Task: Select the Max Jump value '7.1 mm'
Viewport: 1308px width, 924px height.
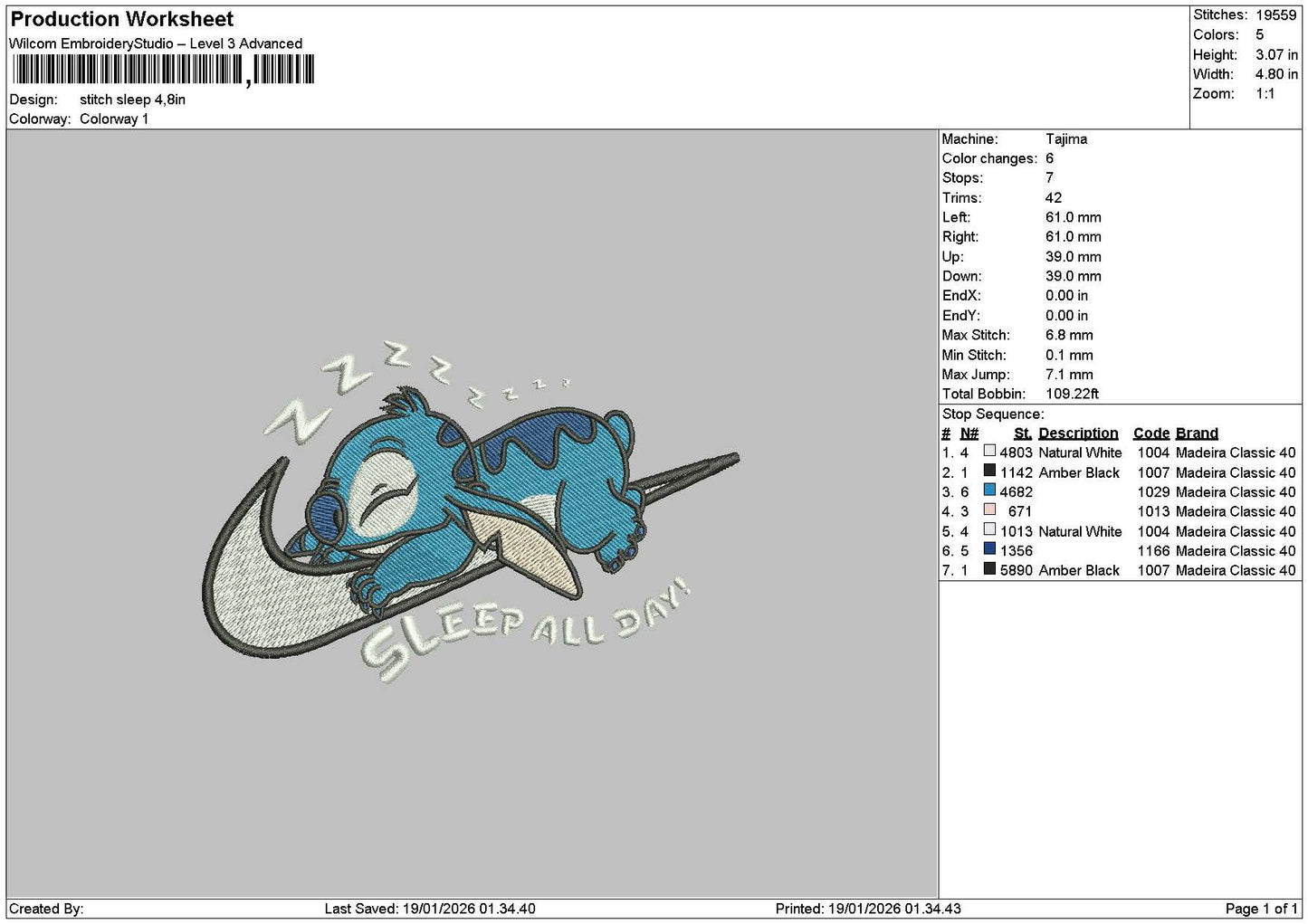Action: pos(1069,375)
